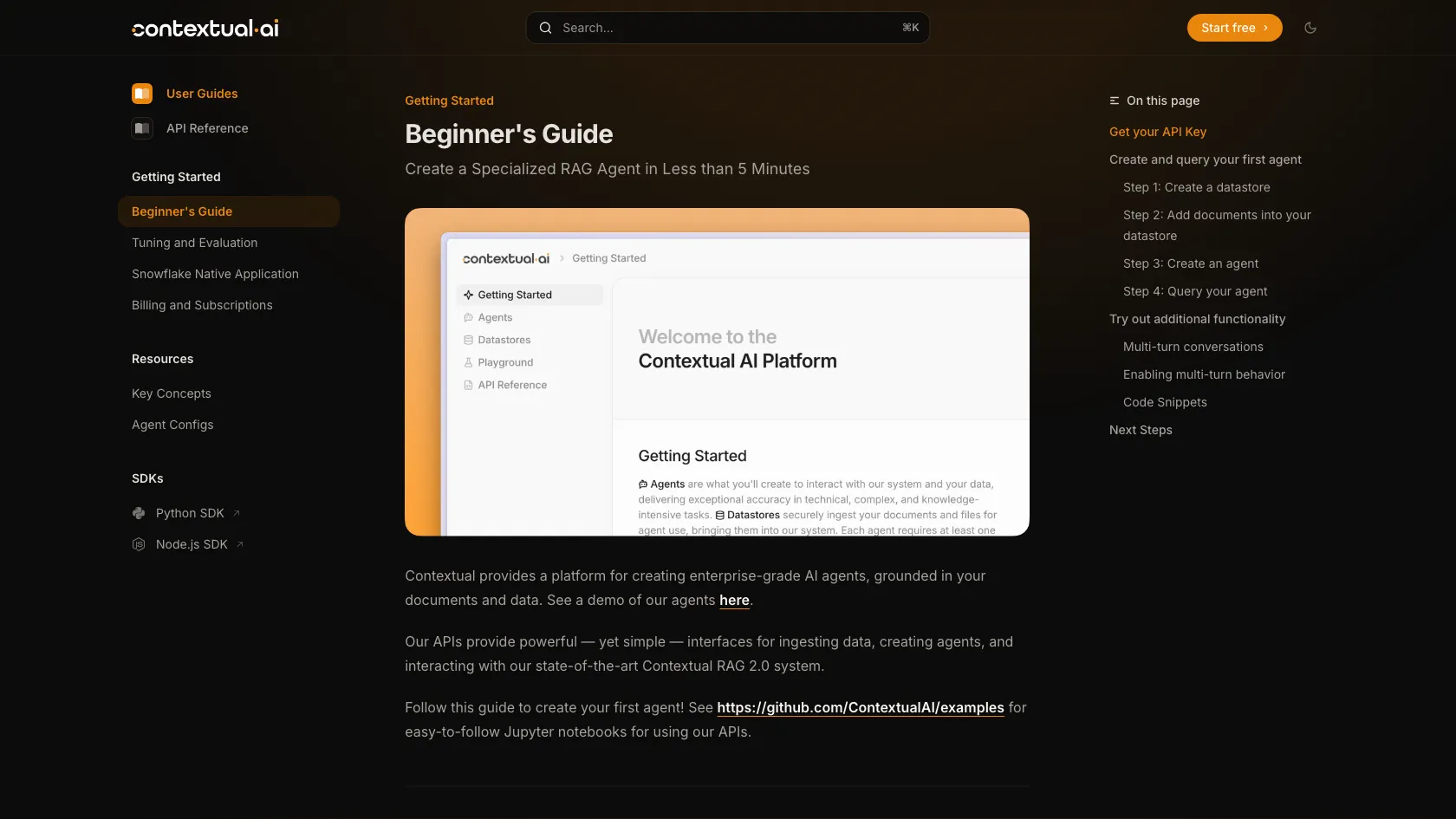The width and height of the screenshot is (1456, 819).
Task: Click the Start free button
Action: point(1235,28)
